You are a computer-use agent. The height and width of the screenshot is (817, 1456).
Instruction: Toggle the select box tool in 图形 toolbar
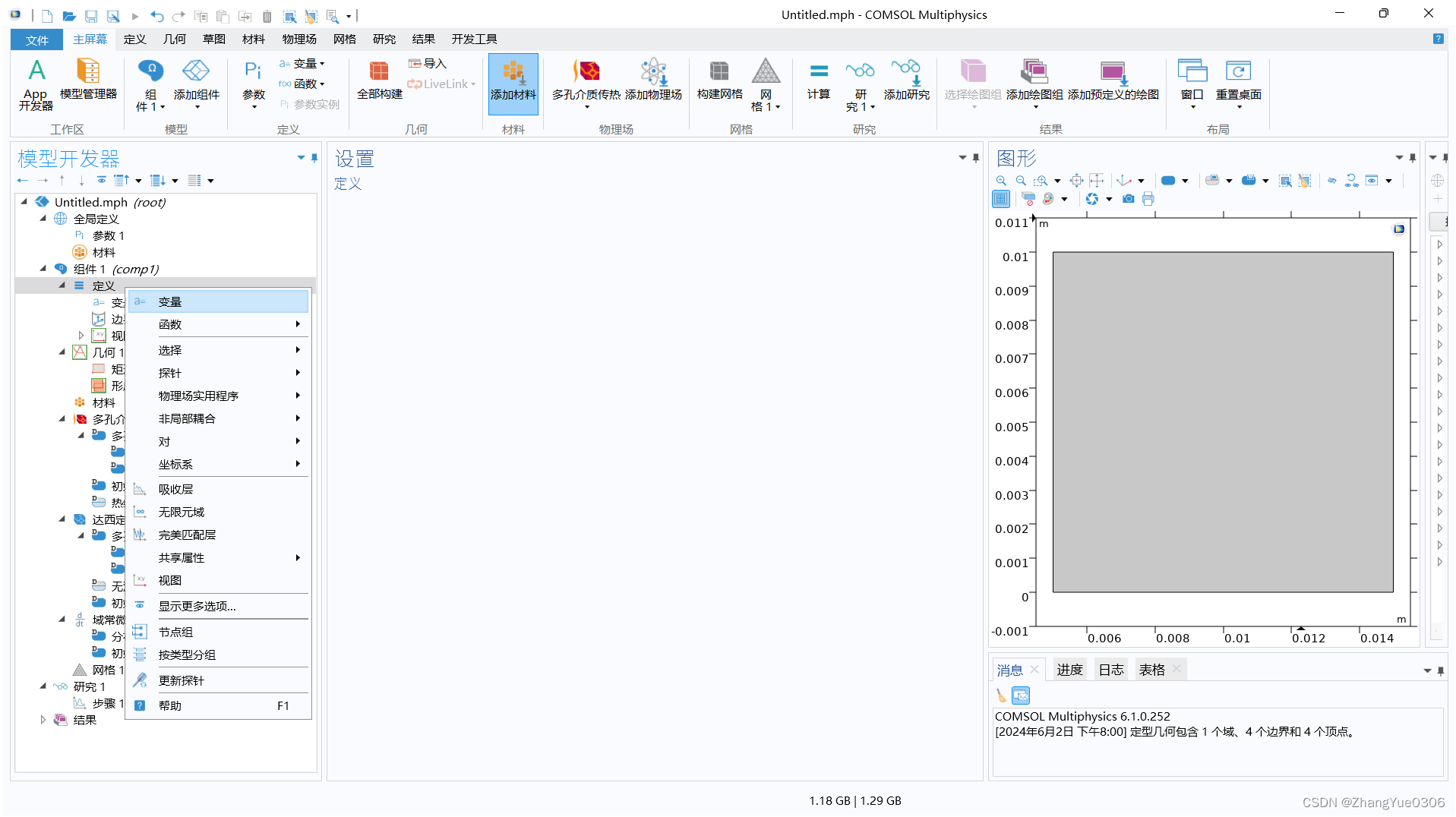coord(1285,181)
